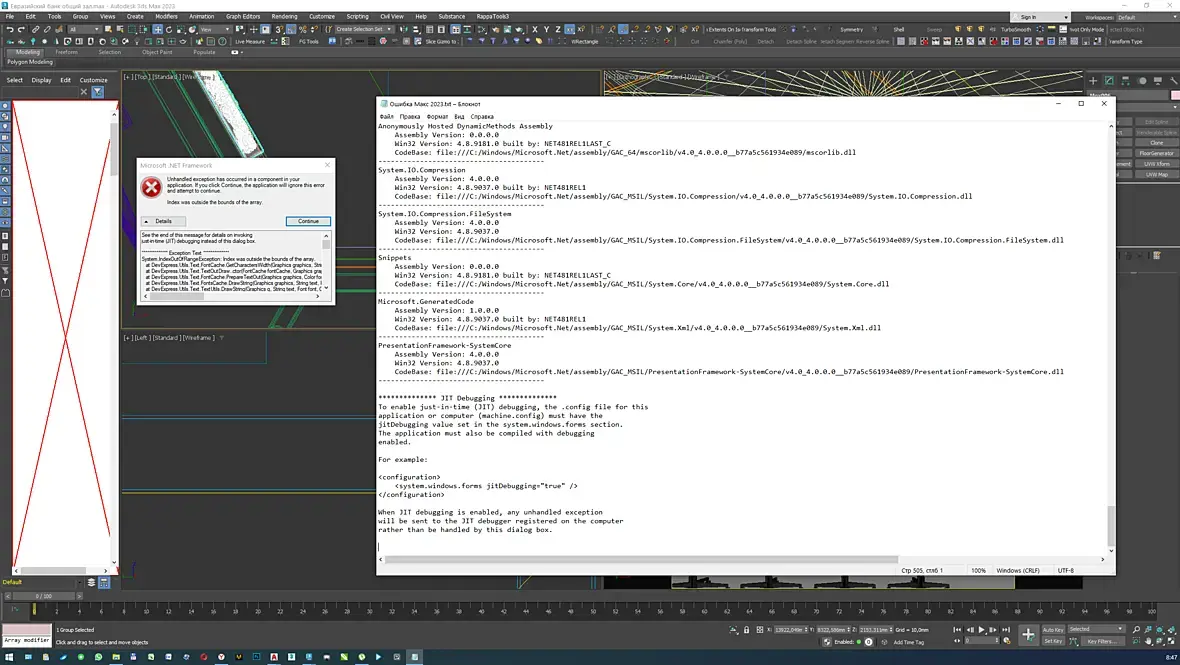Open the selection filter All dropdown
Viewport: 1180px width, 665px height.
tap(84, 29)
